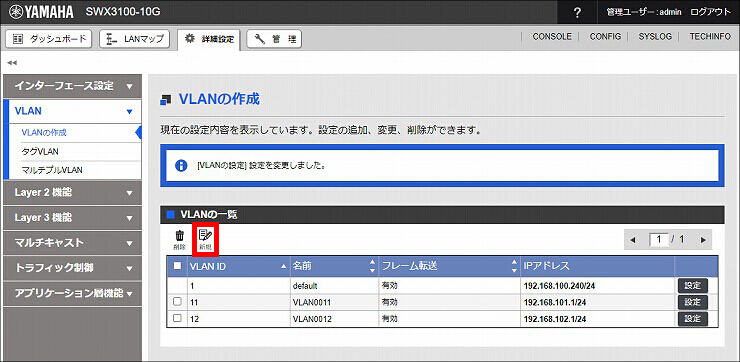Open the ダッシュボード tab
The height and width of the screenshot is (362, 740).
point(49,39)
